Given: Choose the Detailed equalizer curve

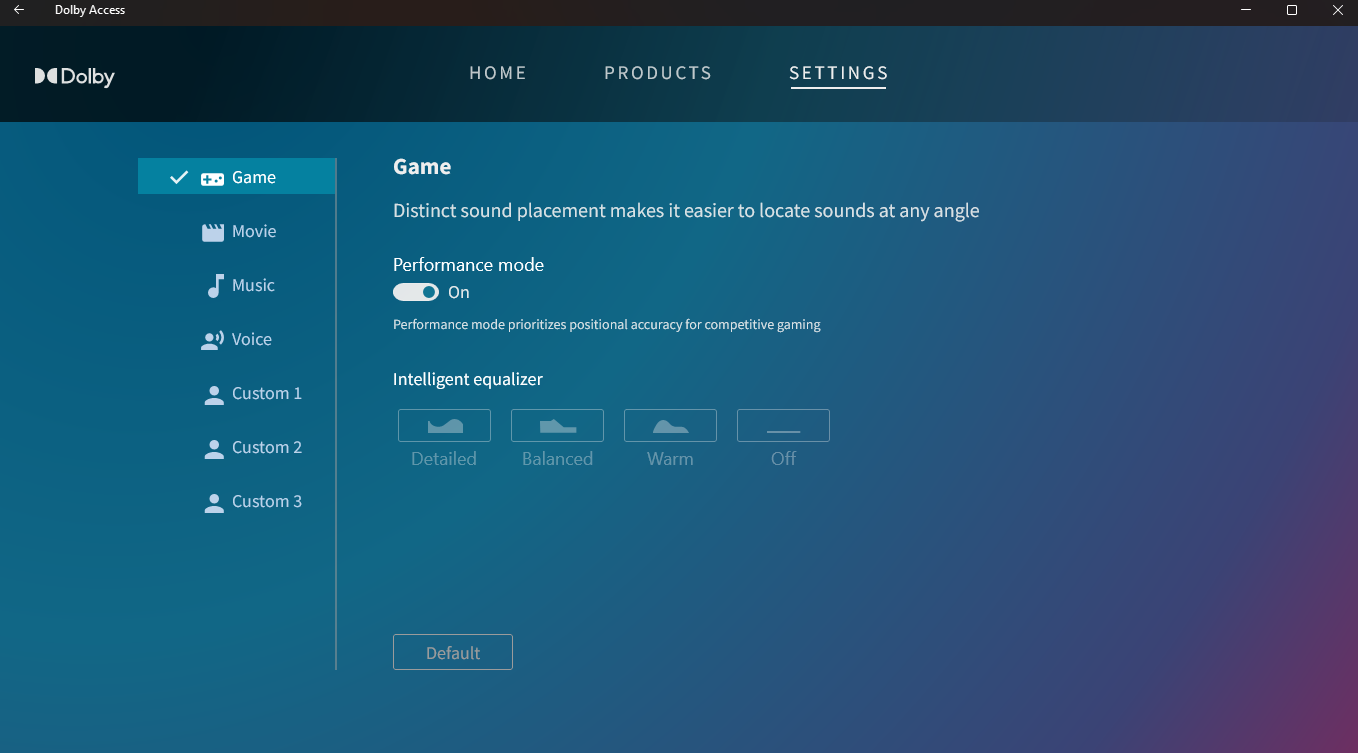Looking at the screenshot, I should click(444, 425).
